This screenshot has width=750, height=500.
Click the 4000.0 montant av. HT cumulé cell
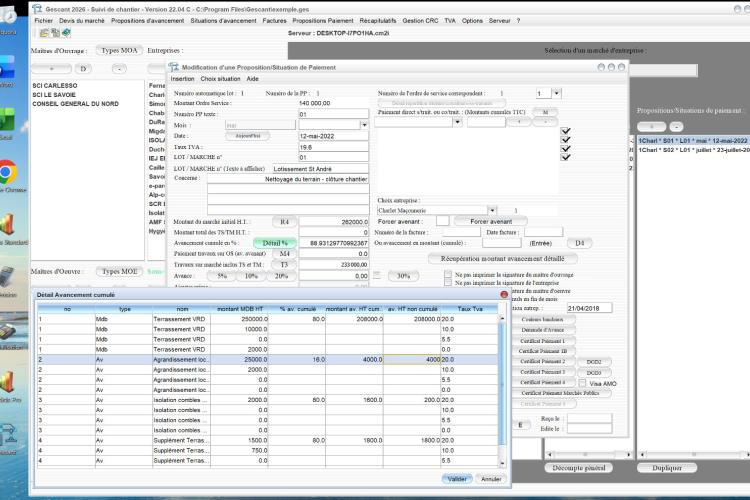pyautogui.click(x=354, y=359)
